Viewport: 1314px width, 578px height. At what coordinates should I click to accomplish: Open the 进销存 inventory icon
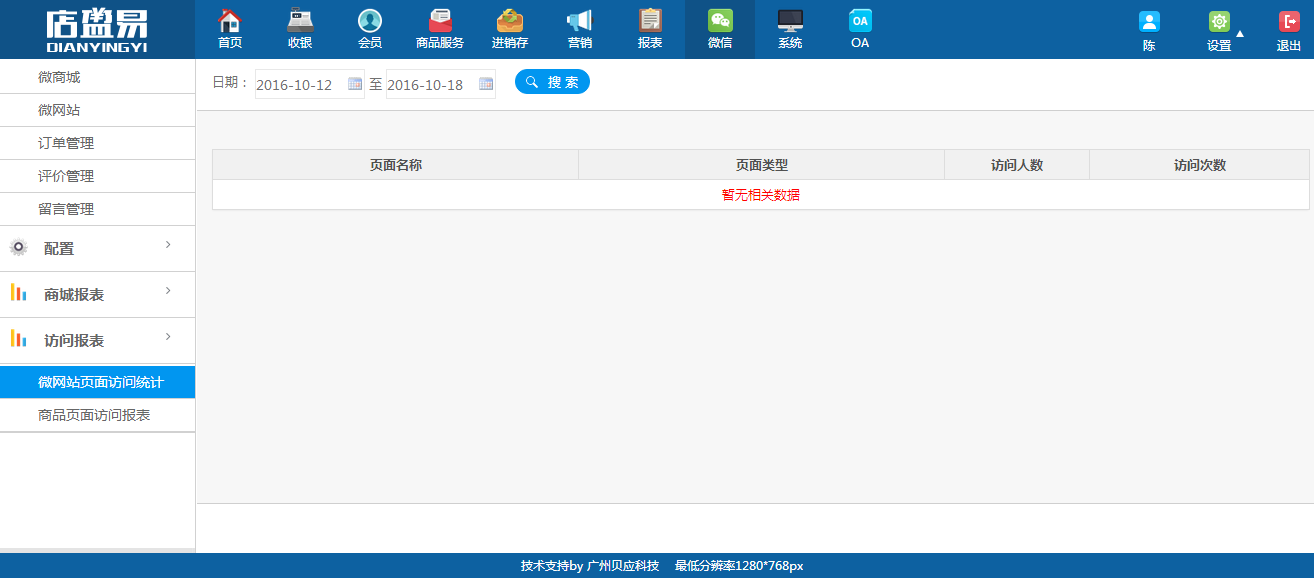click(x=510, y=22)
